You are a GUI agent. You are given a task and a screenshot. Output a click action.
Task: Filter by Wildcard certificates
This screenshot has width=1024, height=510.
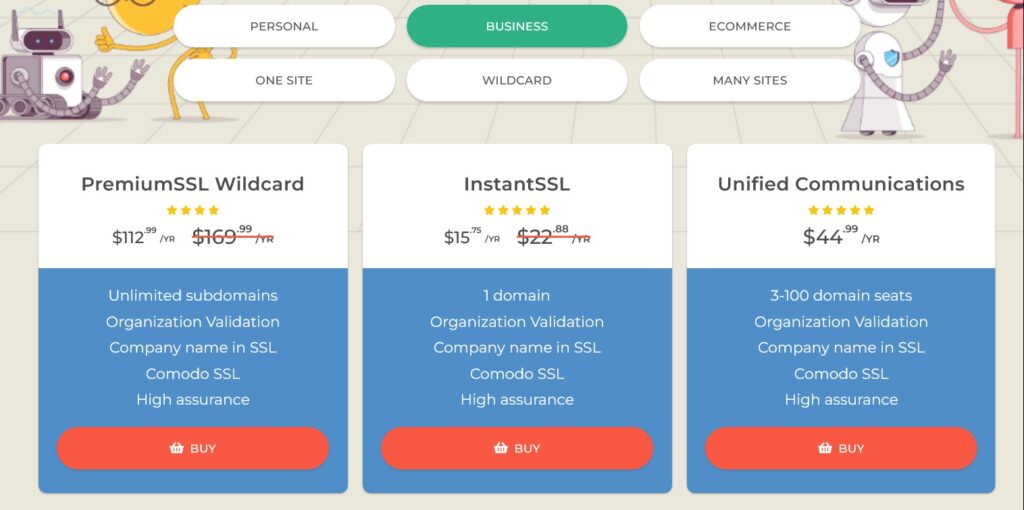(x=517, y=80)
